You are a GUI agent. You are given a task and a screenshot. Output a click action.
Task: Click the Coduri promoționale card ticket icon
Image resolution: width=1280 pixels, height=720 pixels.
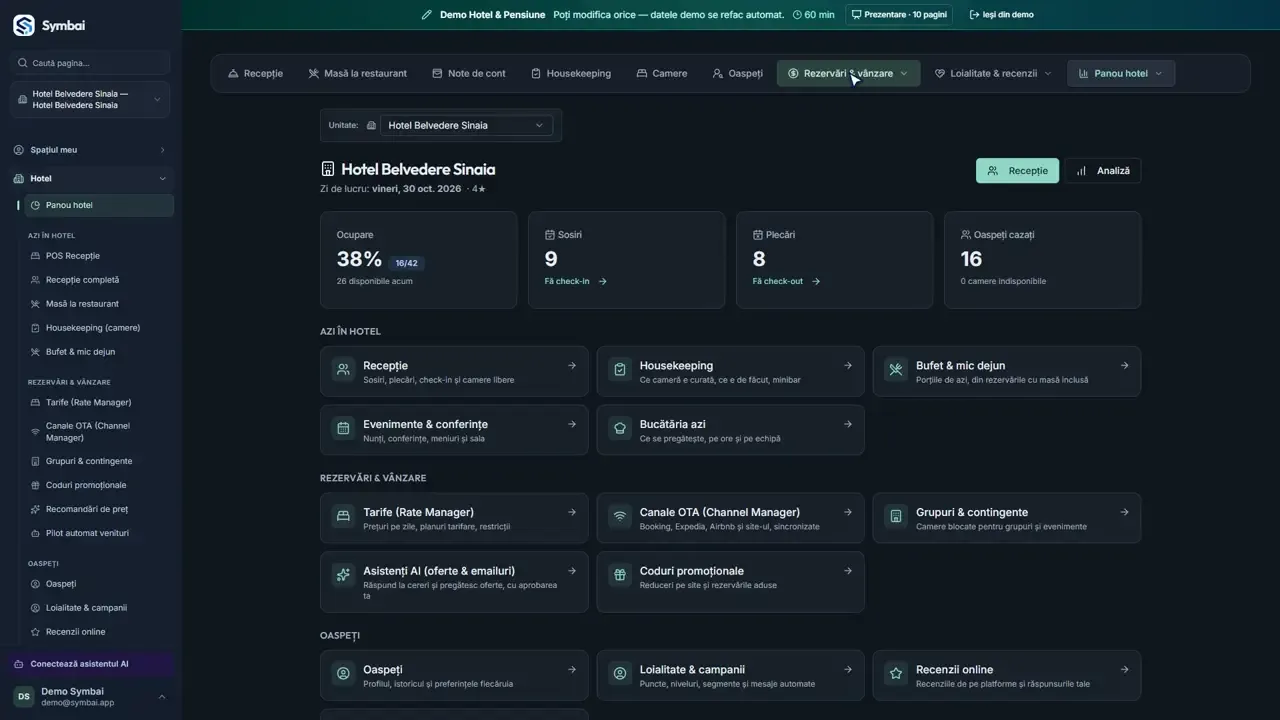click(x=620, y=575)
